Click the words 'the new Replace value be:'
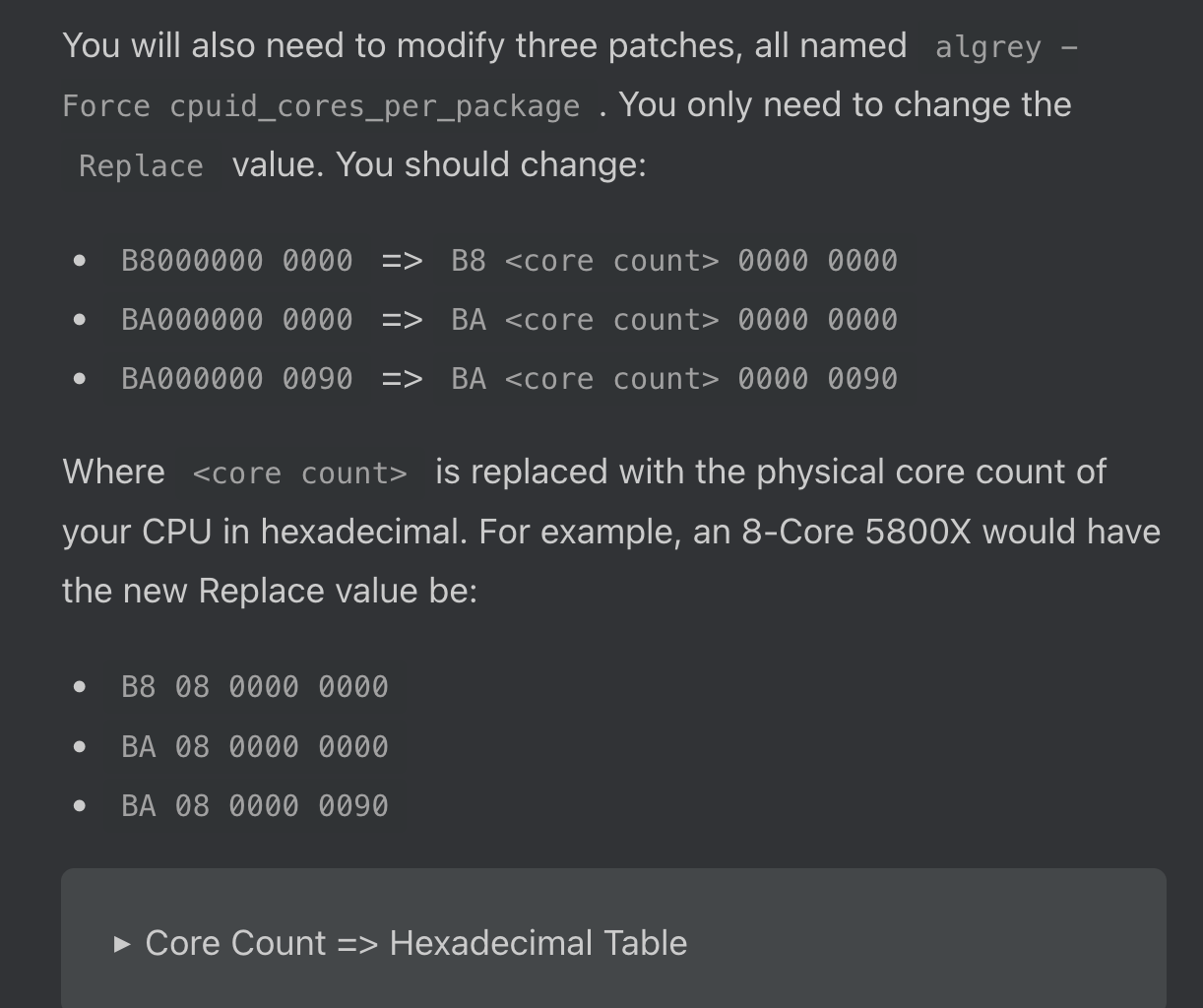Screen dimensions: 1203x1008 tap(269, 591)
